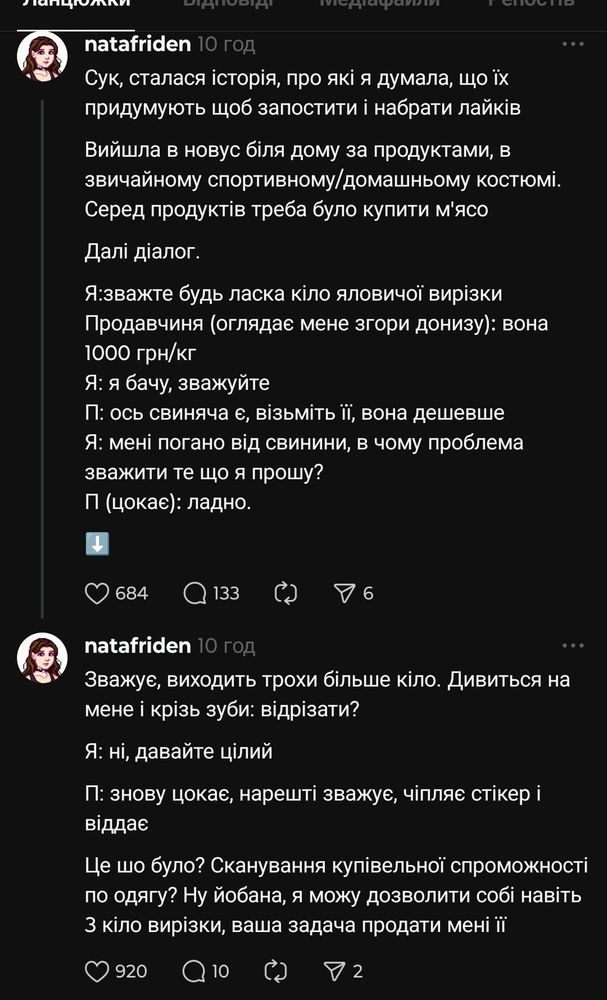Click the first post's 10 год timestamp
This screenshot has height=1000, width=607.
226,44
